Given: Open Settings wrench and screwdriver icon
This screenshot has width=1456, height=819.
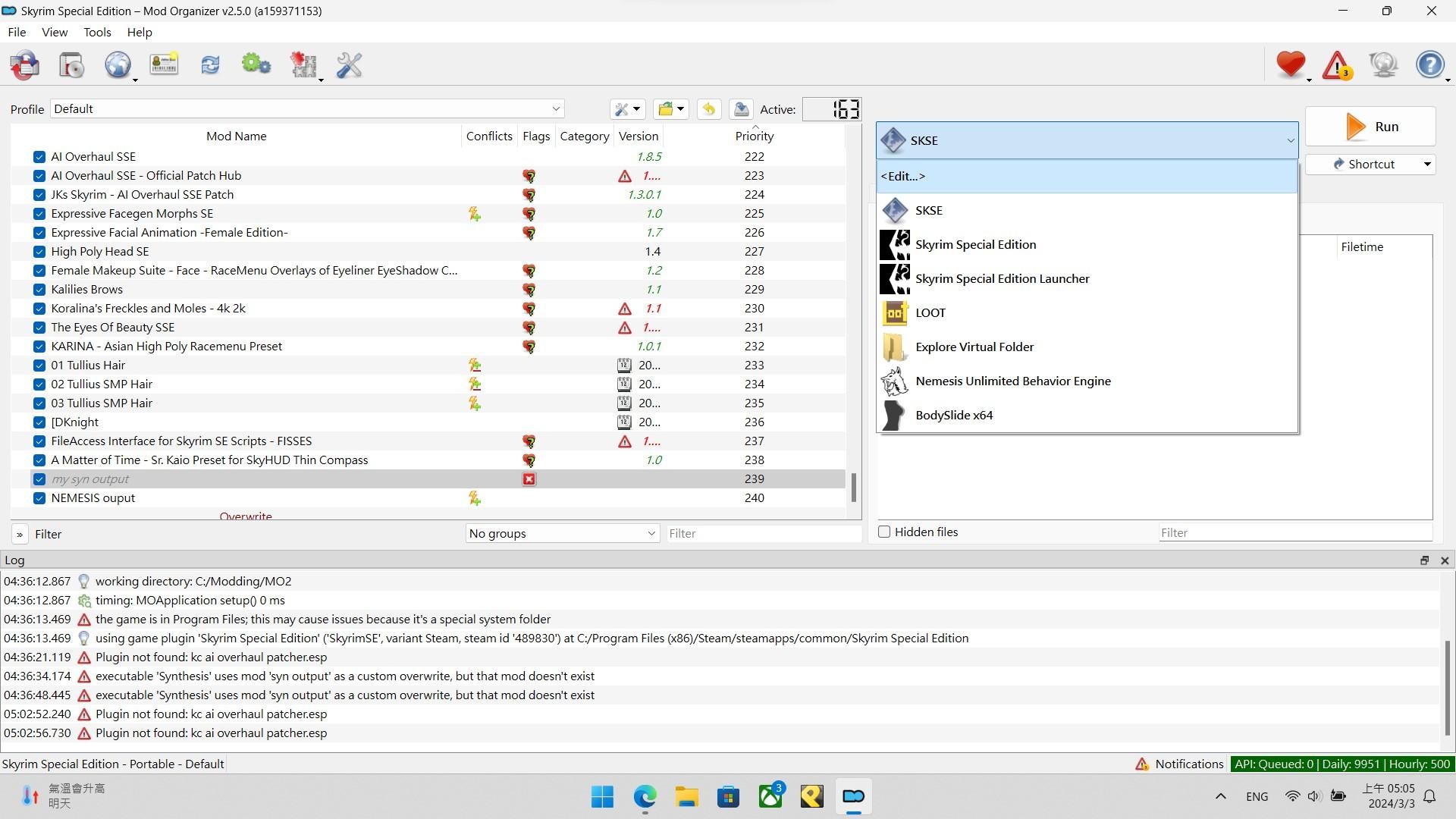Looking at the screenshot, I should point(349,65).
